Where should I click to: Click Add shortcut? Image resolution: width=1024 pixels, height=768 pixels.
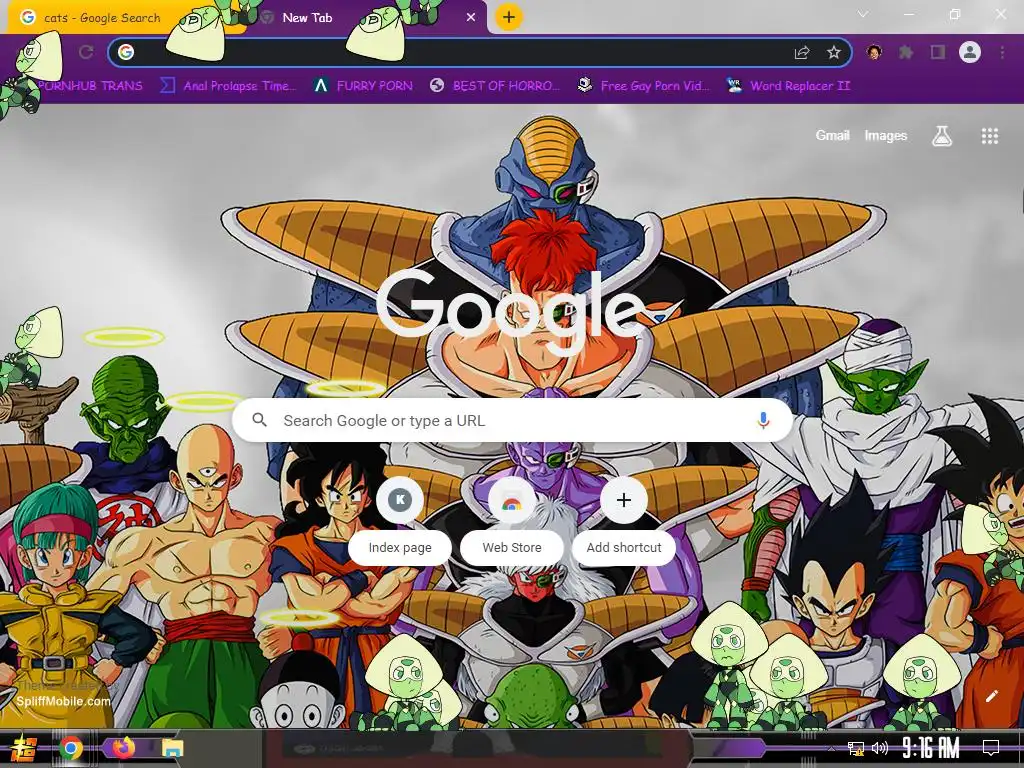(624, 520)
